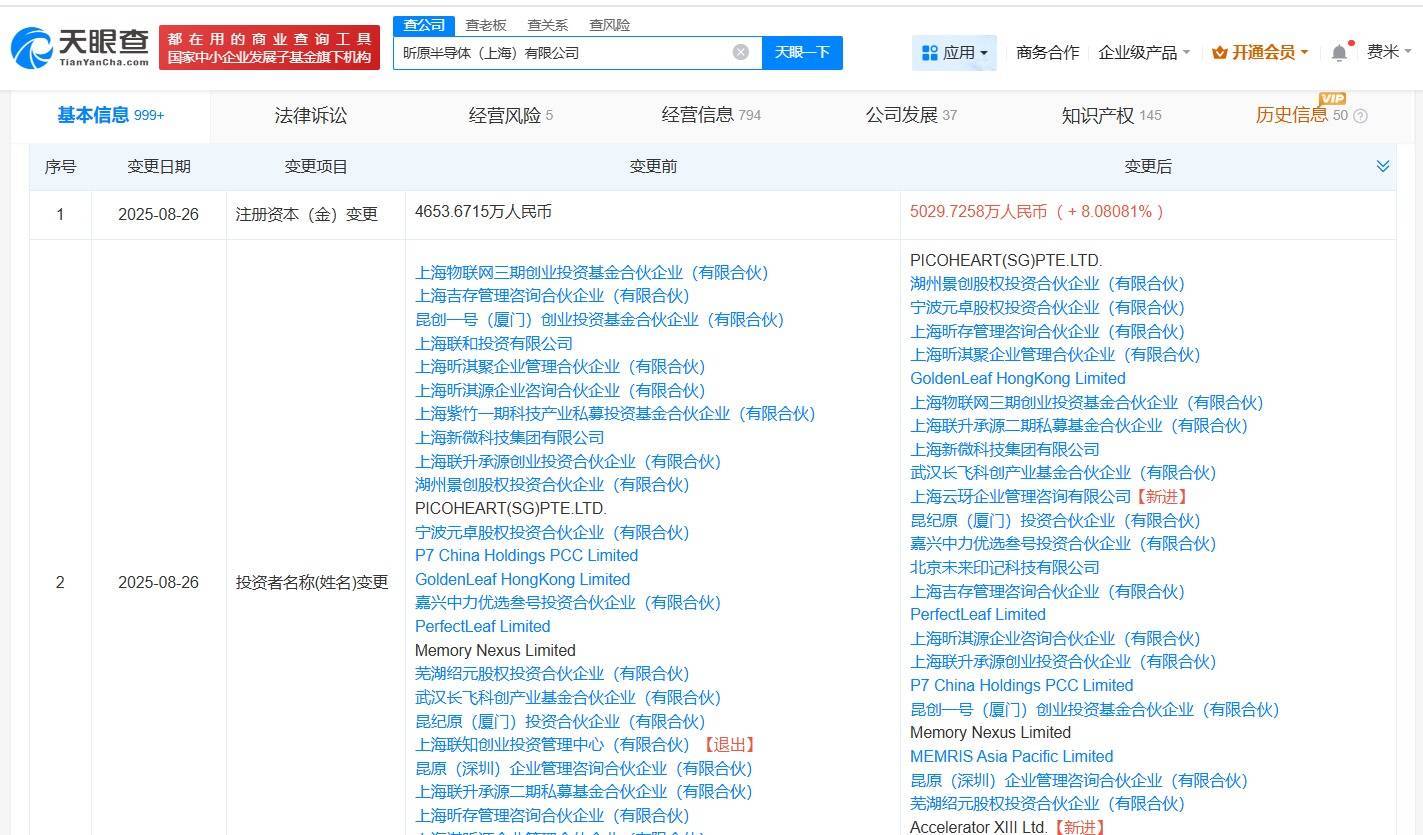Screen dimensions: 1423x835
Task: Select PICOHEART(SG)PTE.LTD. in 变更后 column
Action: (1006, 260)
